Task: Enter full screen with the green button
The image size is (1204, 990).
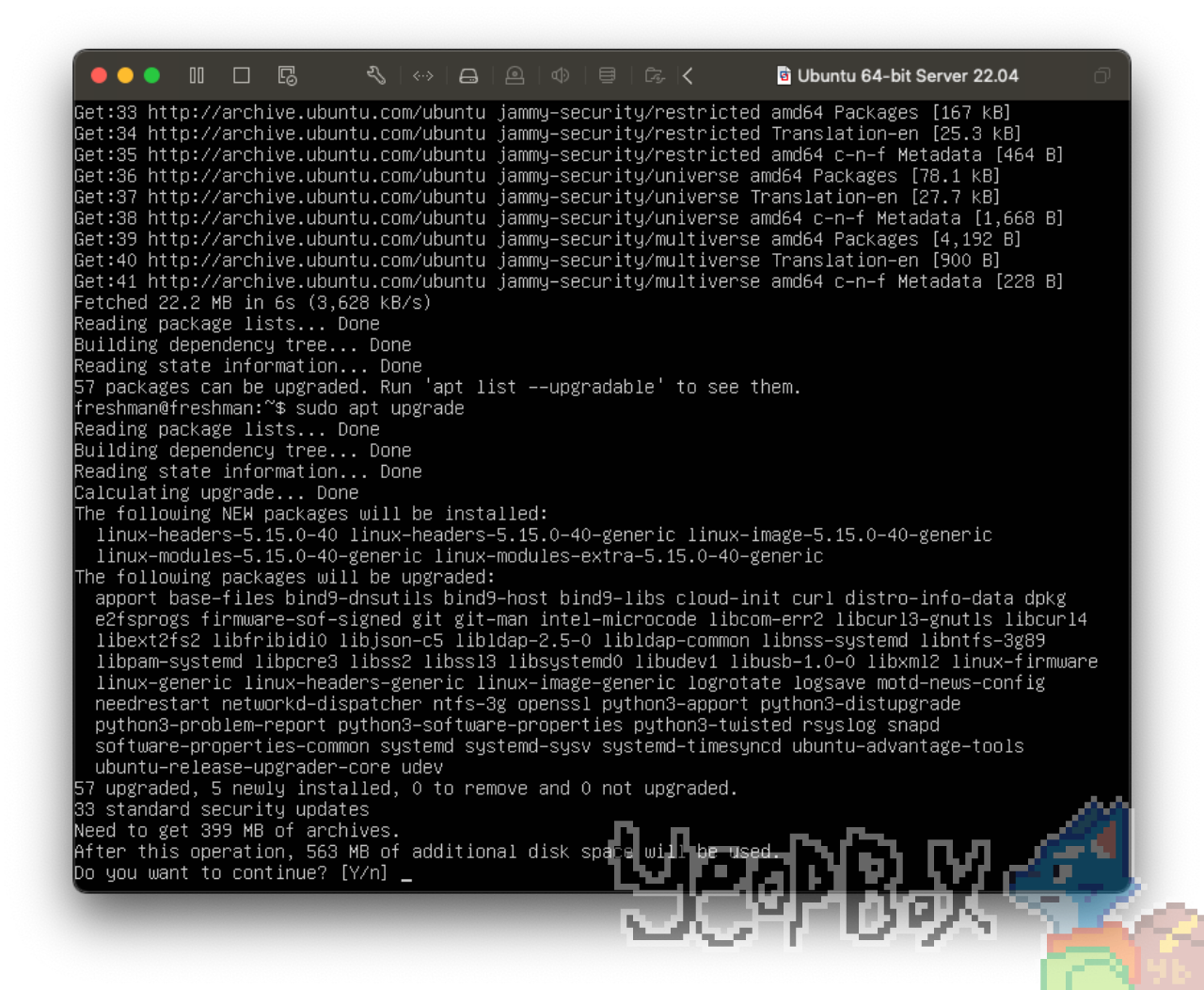Action: click(x=151, y=74)
